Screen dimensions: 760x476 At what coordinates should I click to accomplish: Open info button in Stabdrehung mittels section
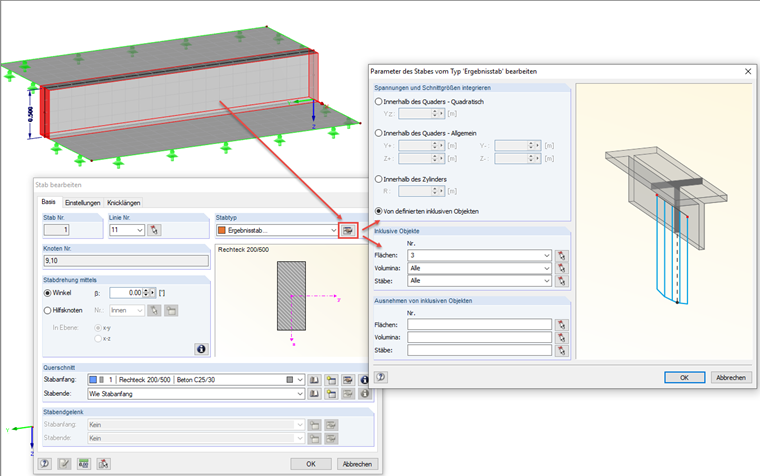(x=201, y=349)
